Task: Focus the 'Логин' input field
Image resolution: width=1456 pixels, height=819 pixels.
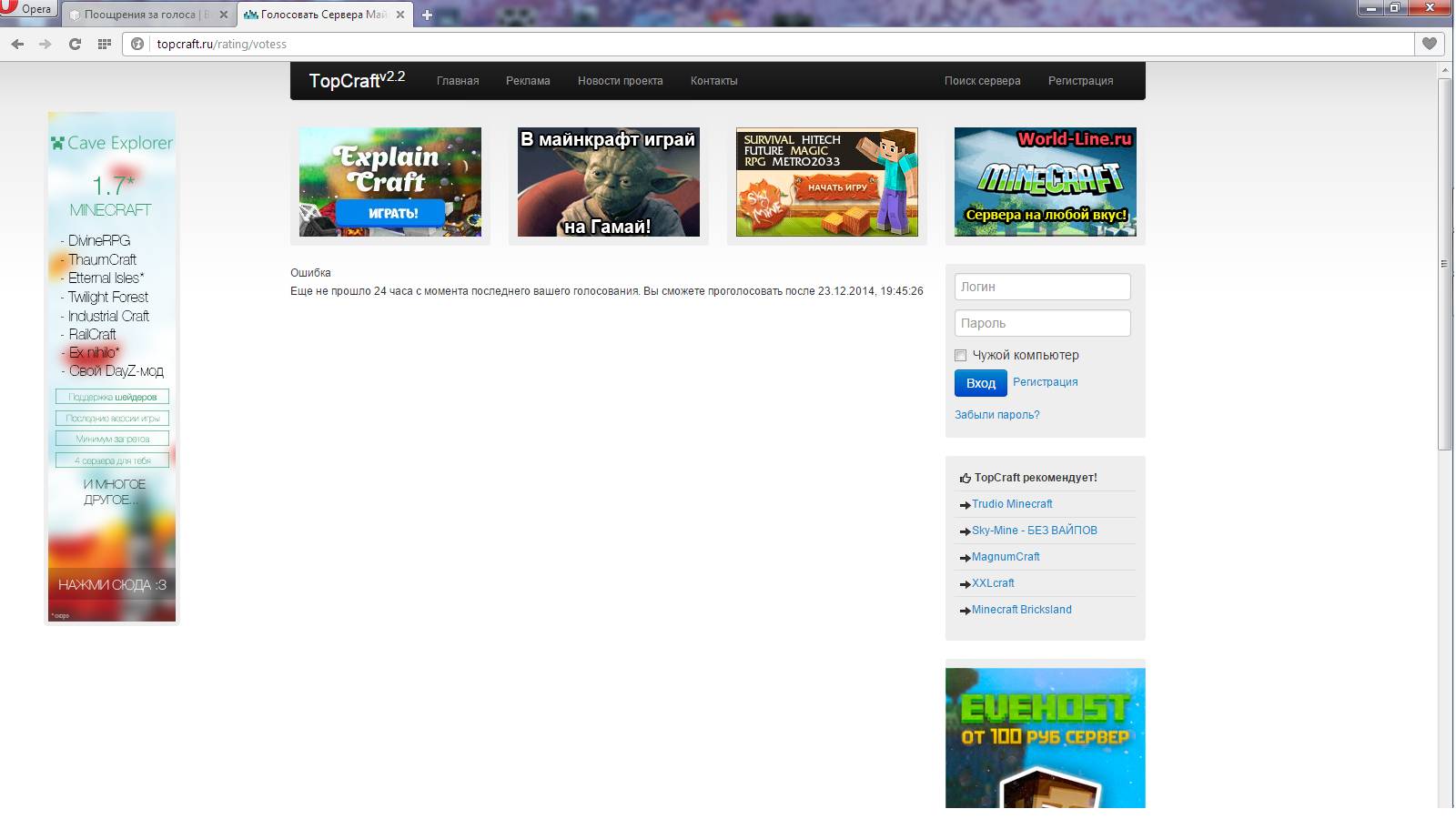Action: click(x=1043, y=287)
